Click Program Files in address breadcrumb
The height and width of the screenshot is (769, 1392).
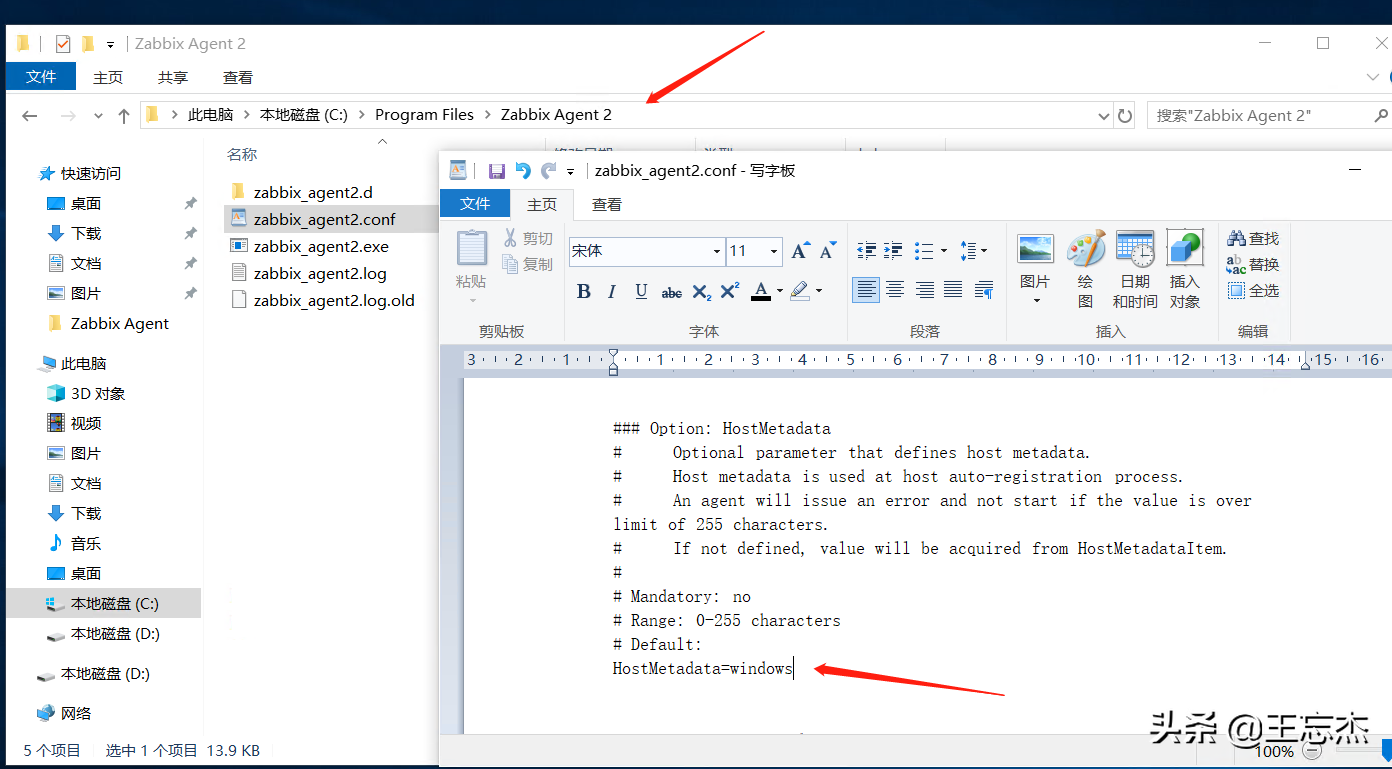pyautogui.click(x=424, y=115)
